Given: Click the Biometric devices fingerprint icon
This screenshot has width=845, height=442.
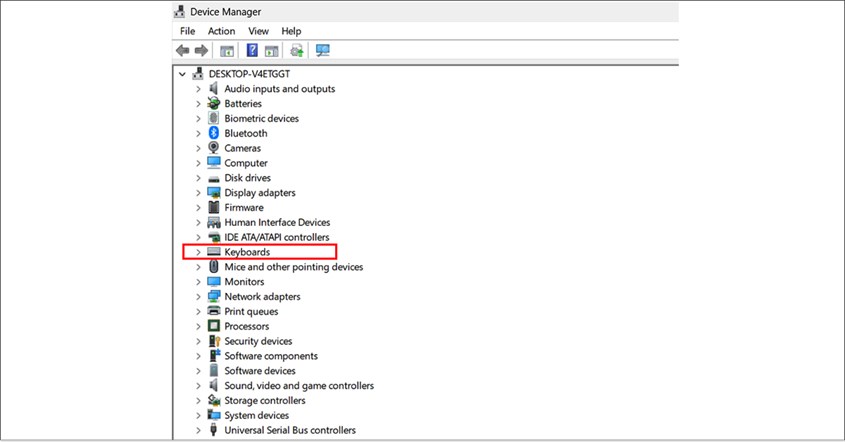Looking at the screenshot, I should (x=214, y=118).
